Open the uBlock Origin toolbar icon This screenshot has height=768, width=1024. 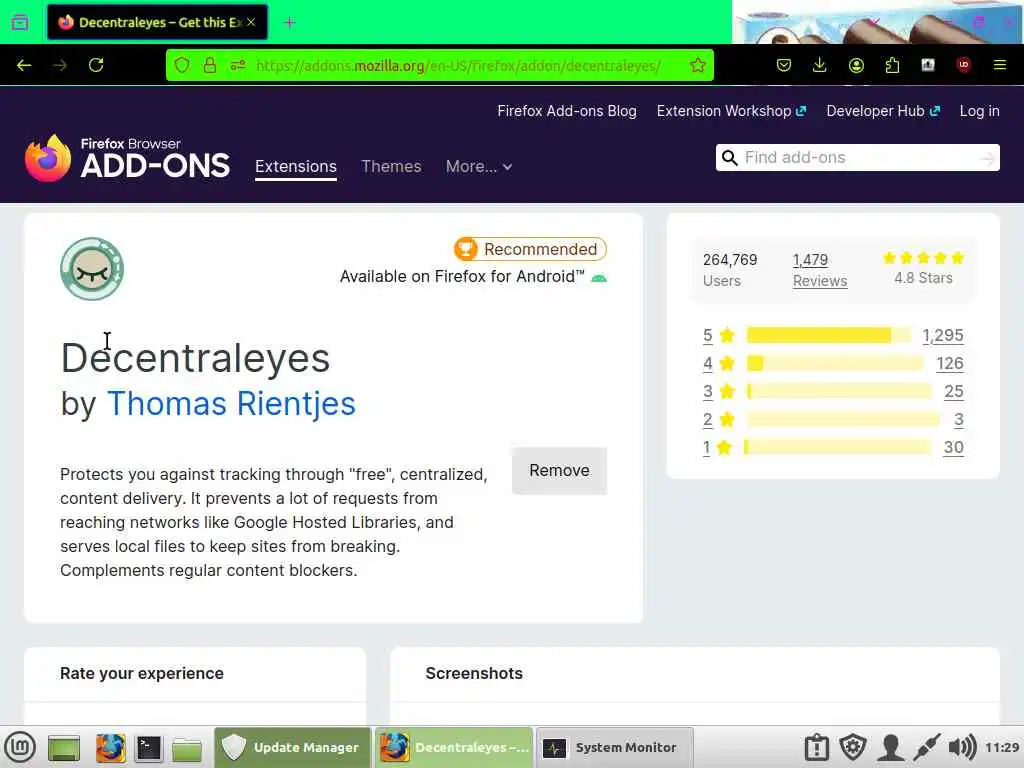point(963,65)
